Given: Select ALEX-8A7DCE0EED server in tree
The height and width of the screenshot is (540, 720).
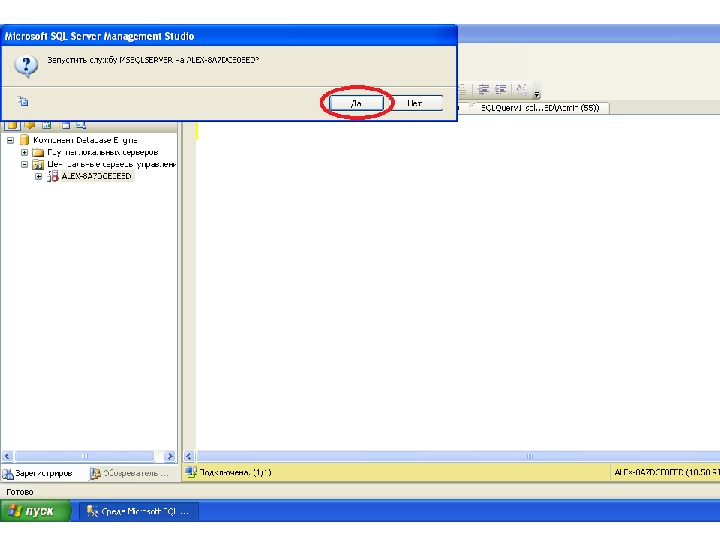Looking at the screenshot, I should 97,176.
